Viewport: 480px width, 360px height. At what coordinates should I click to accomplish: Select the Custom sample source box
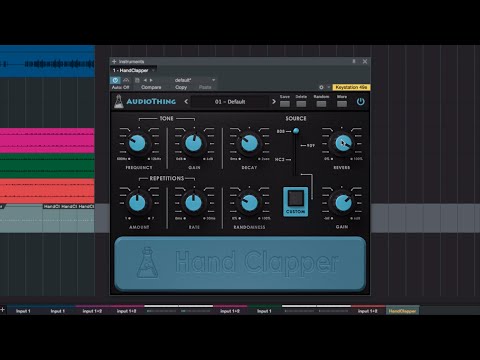coord(295,201)
